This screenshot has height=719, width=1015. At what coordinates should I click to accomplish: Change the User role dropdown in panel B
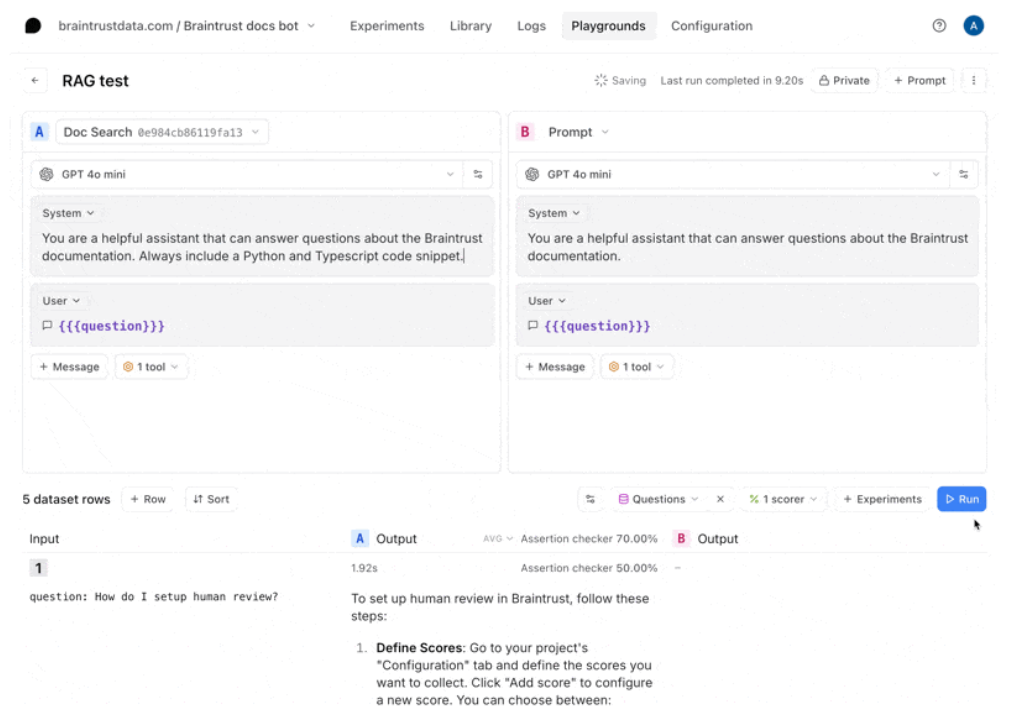pyautogui.click(x=546, y=301)
